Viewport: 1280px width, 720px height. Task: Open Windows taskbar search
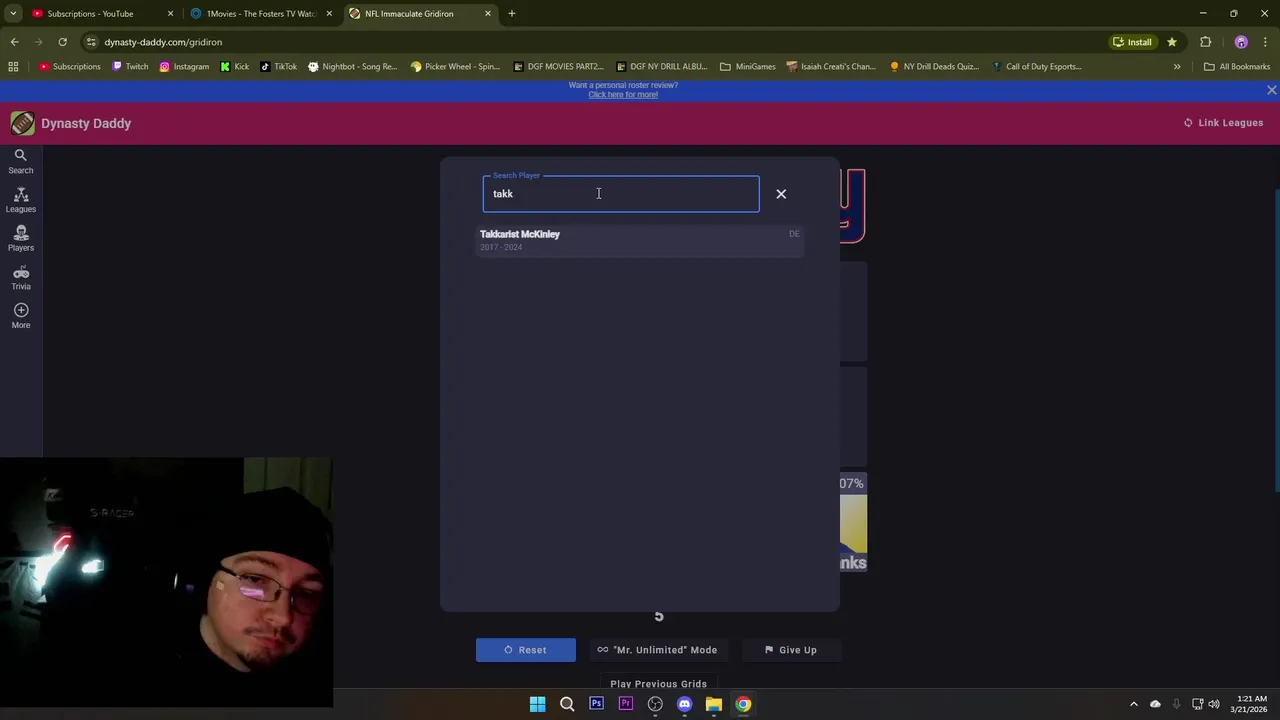click(x=567, y=704)
